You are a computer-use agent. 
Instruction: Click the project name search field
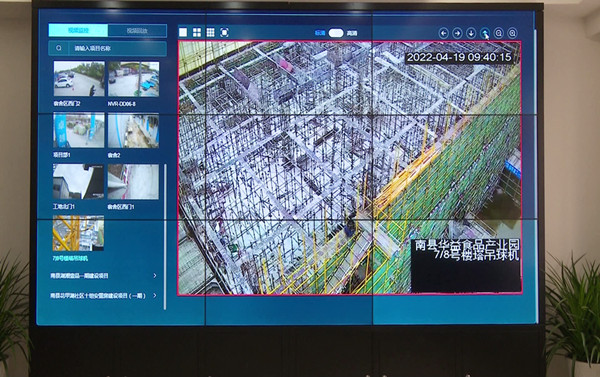[x=108, y=49]
